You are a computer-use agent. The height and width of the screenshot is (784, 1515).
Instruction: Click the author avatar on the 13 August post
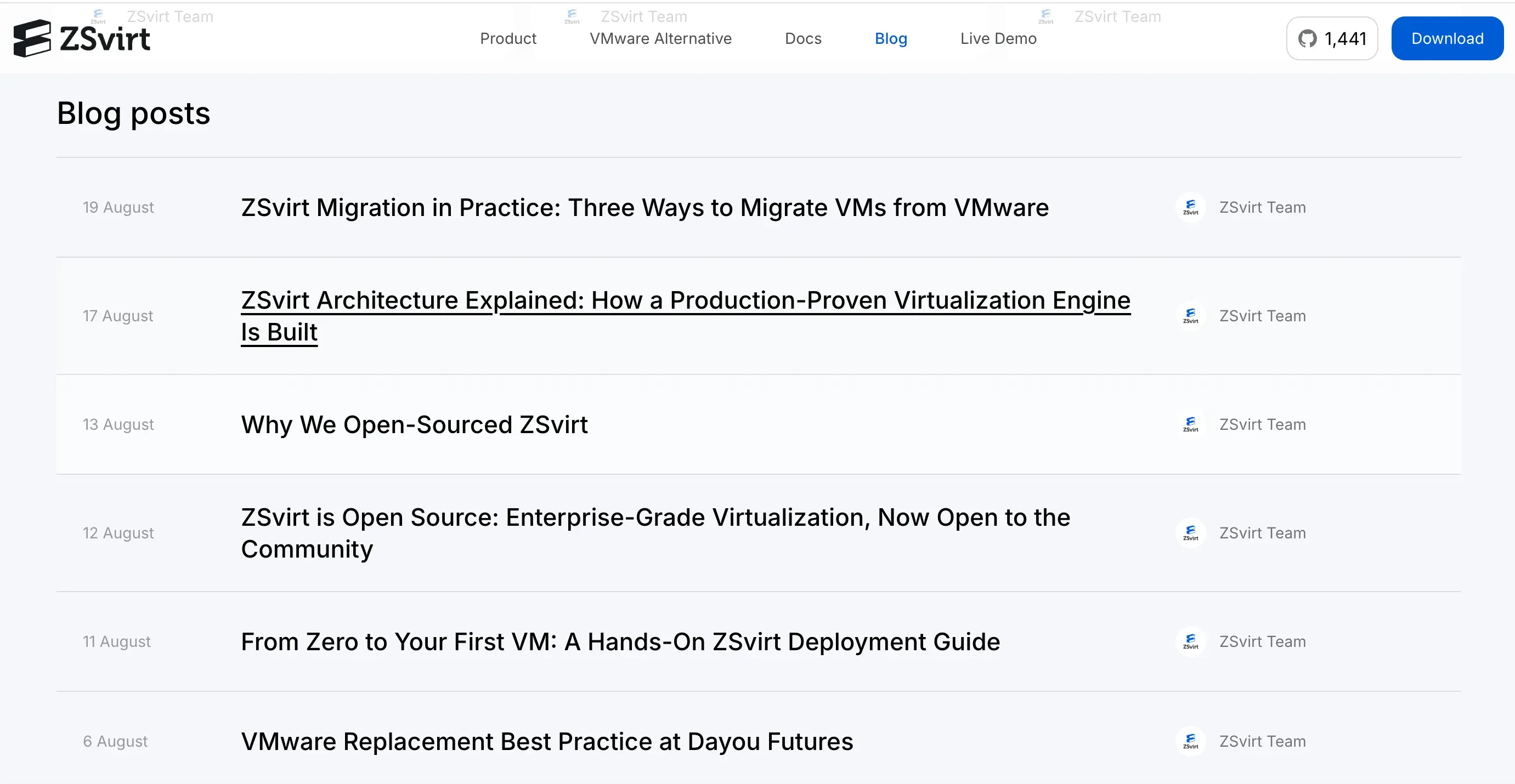pyautogui.click(x=1191, y=424)
